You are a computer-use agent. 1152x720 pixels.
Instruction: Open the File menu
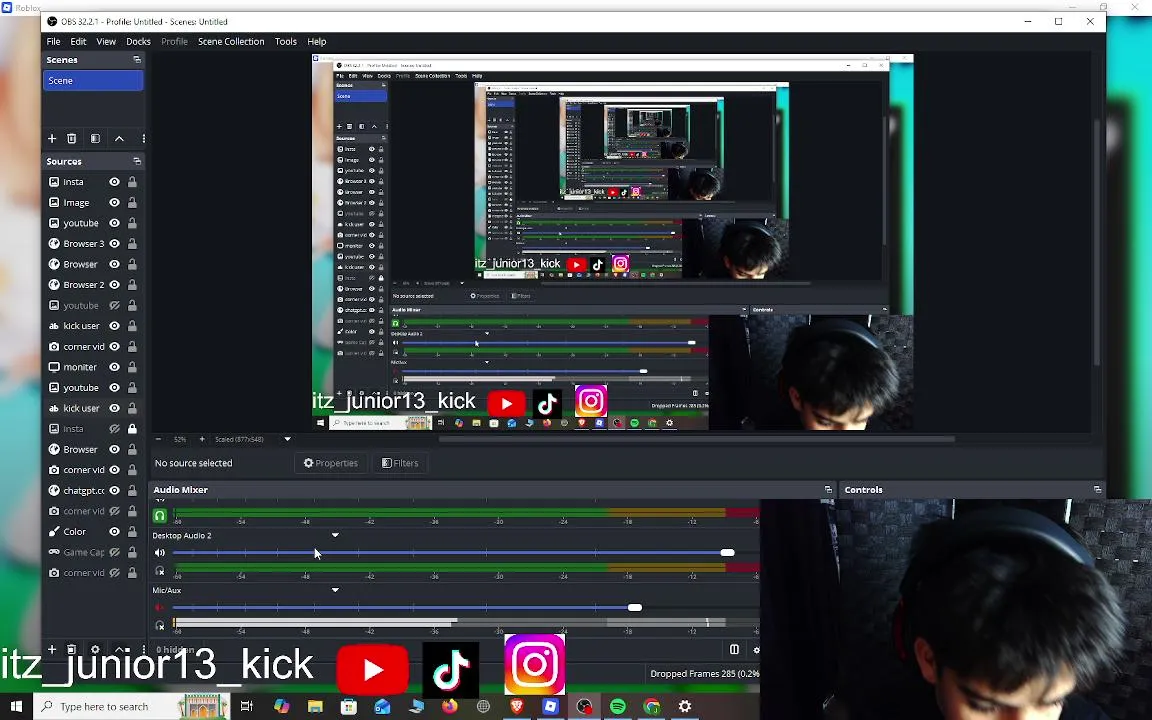(x=54, y=41)
